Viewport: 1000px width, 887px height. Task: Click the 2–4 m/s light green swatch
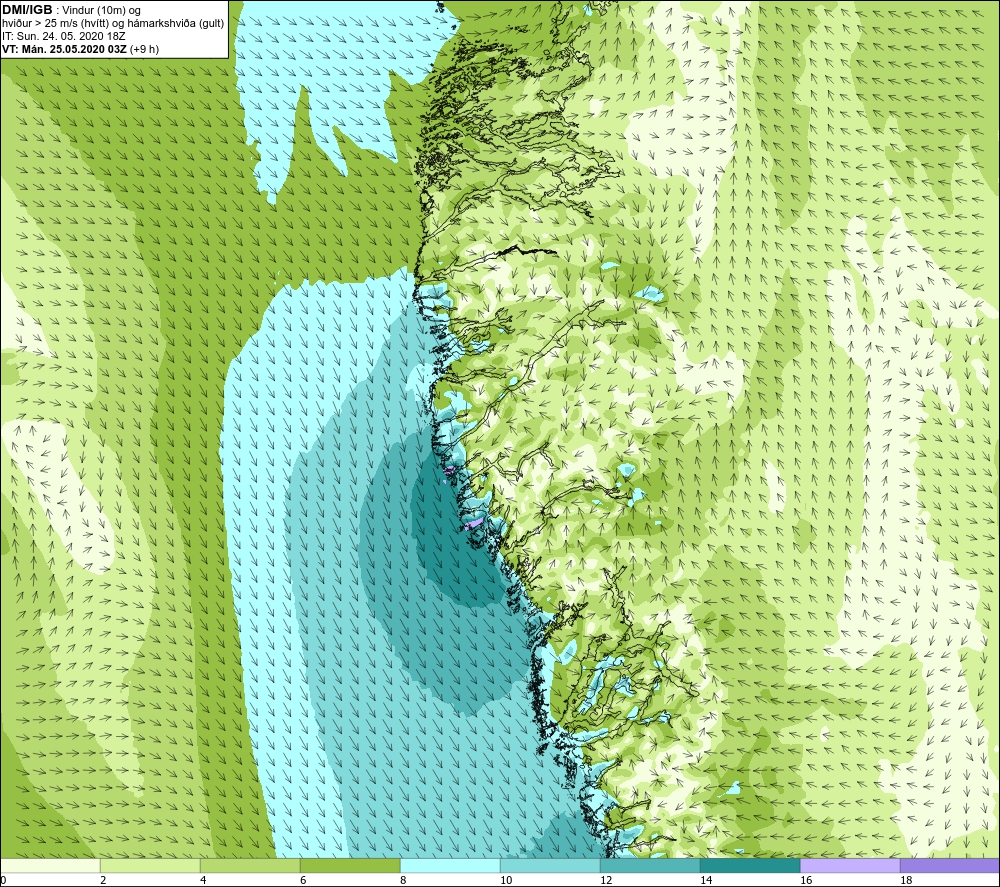pos(150,865)
